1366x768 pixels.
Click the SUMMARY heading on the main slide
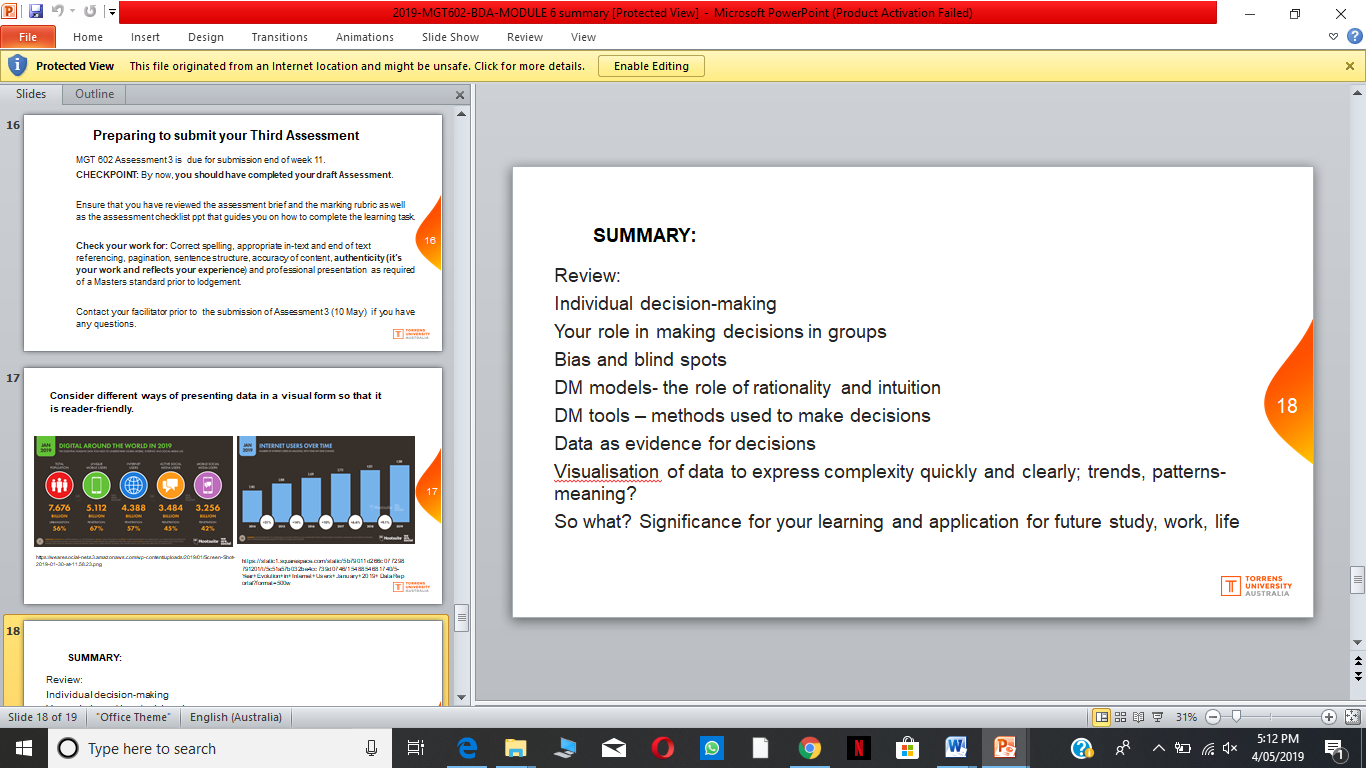click(644, 236)
